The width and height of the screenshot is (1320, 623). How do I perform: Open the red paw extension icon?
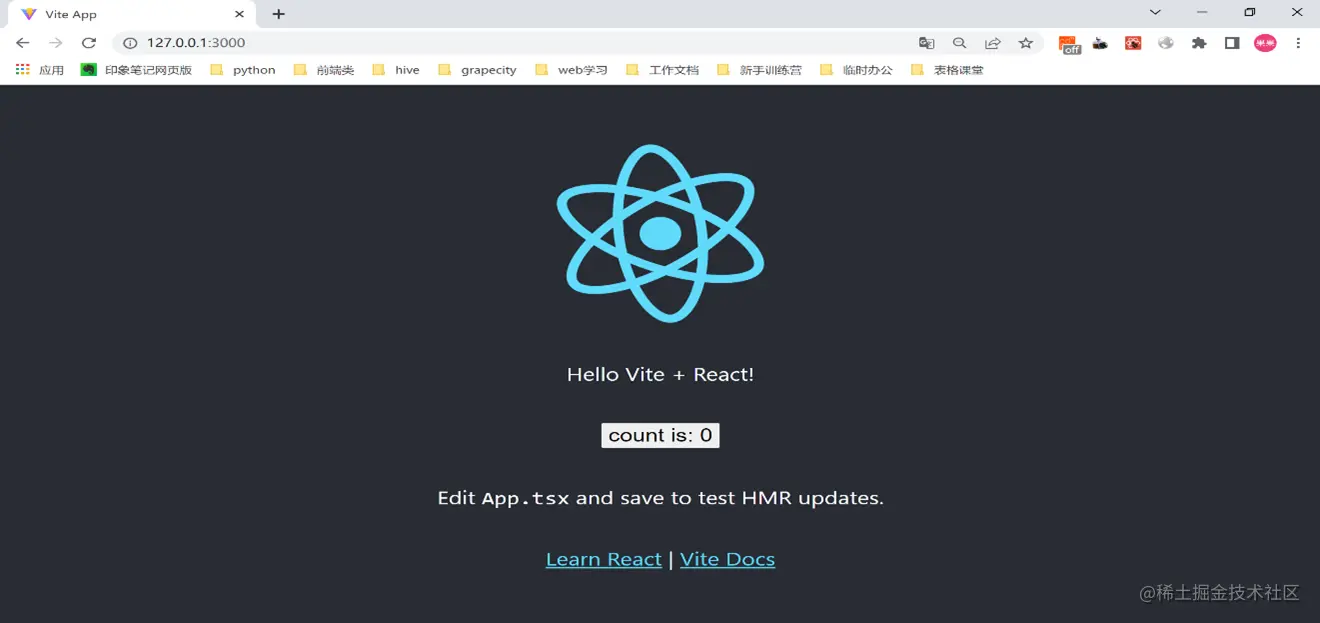(x=1133, y=43)
